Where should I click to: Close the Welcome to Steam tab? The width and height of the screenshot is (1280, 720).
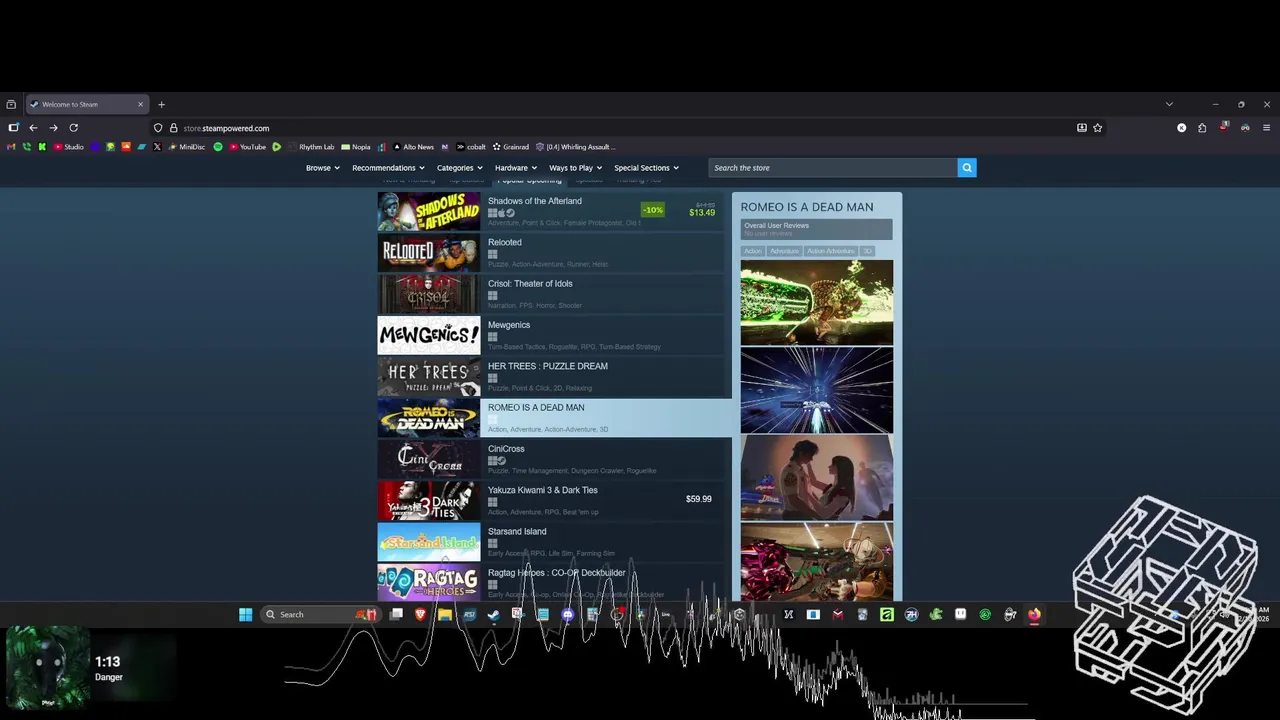140,104
